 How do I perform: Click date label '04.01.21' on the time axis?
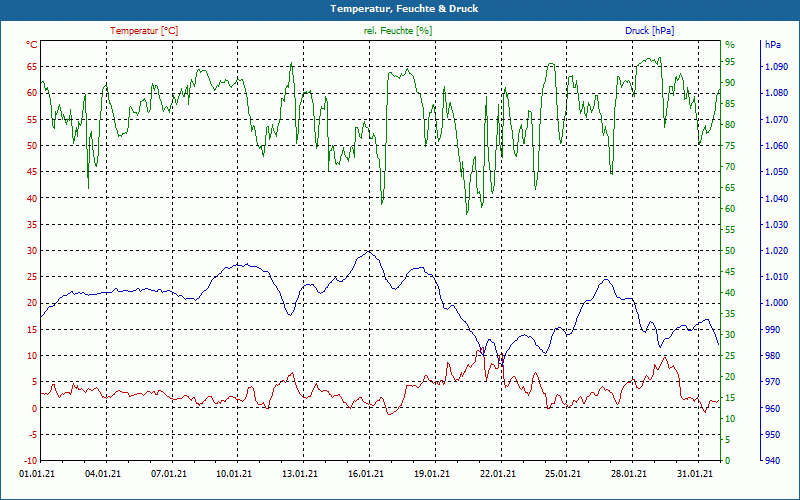pyautogui.click(x=103, y=474)
